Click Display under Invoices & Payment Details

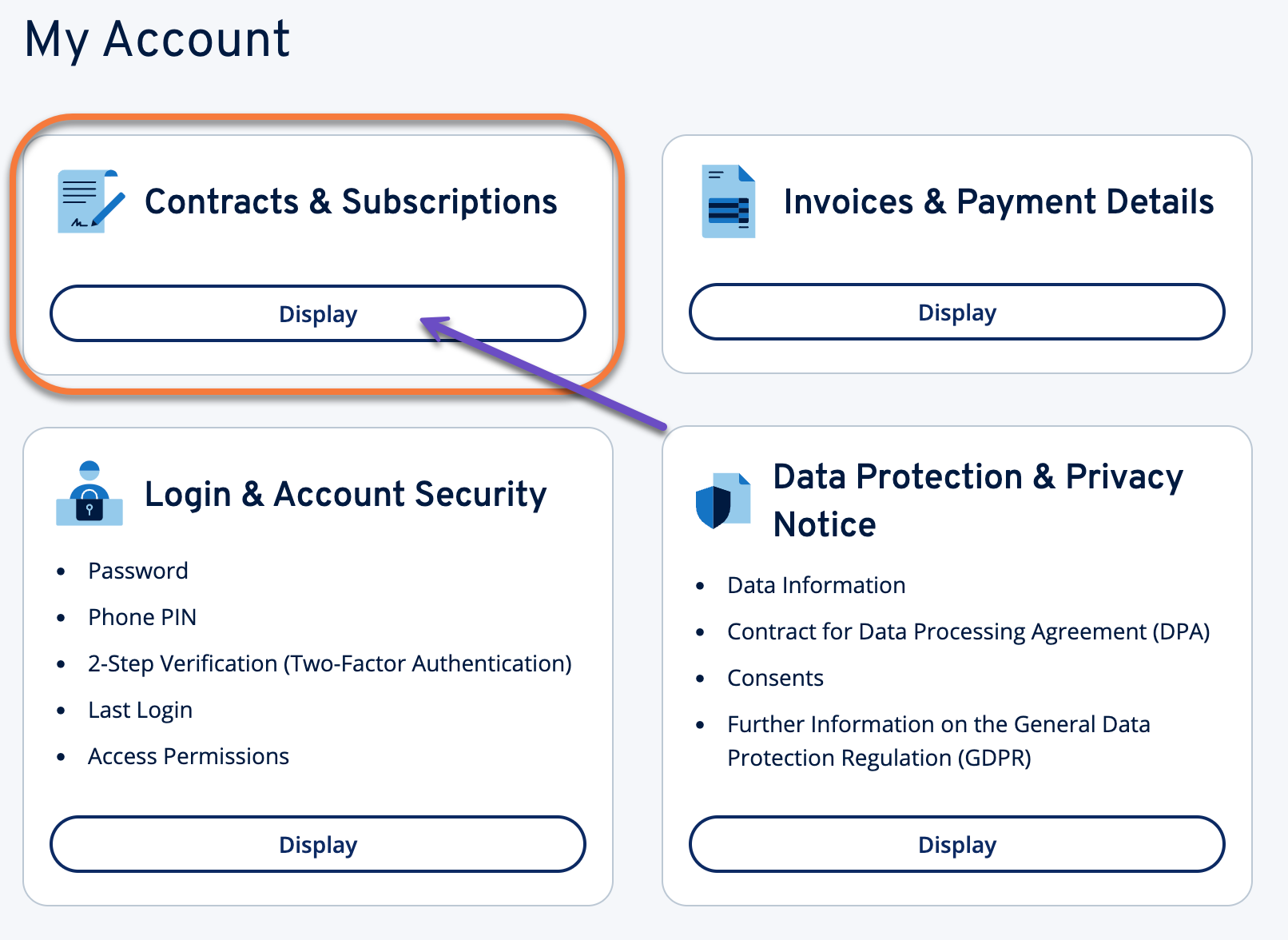(x=956, y=313)
